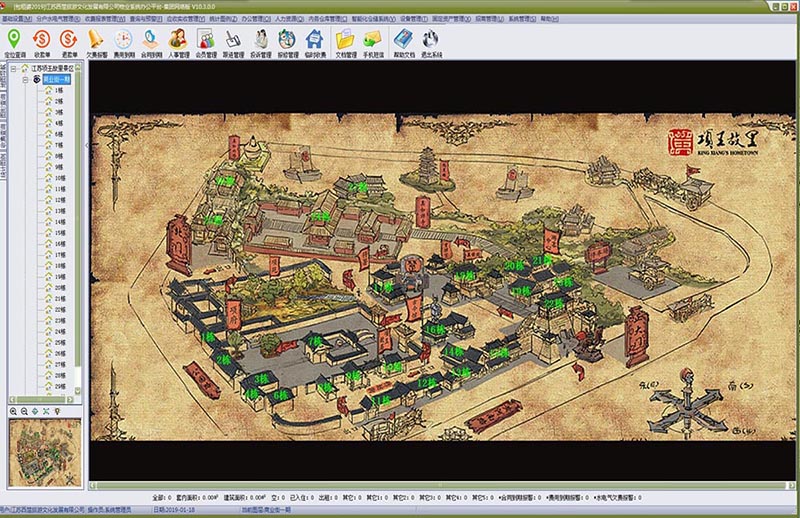
Task: Open the 基础设置 dropdown menu
Action: point(17,18)
